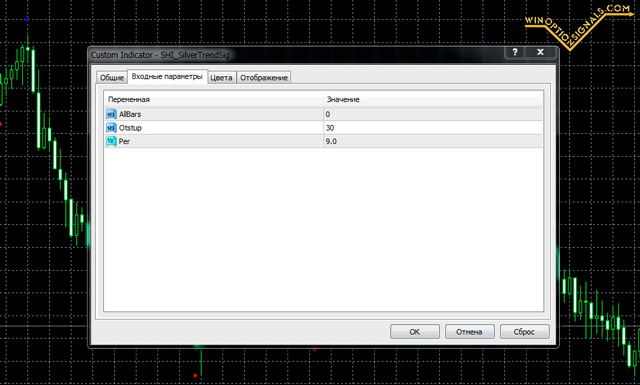Click the Значение column header
Image resolution: width=640 pixels, height=385 pixels.
click(433, 99)
